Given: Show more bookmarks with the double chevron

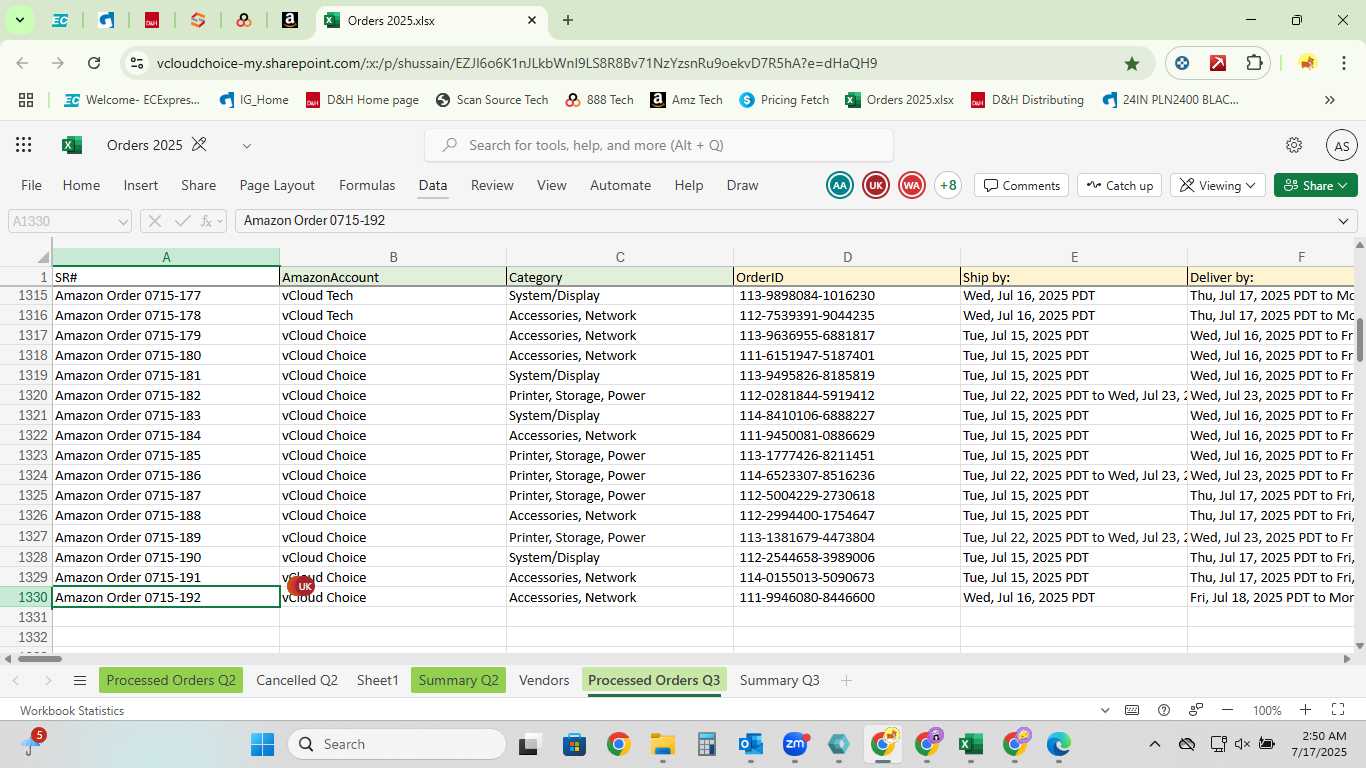Looking at the screenshot, I should tap(1330, 100).
